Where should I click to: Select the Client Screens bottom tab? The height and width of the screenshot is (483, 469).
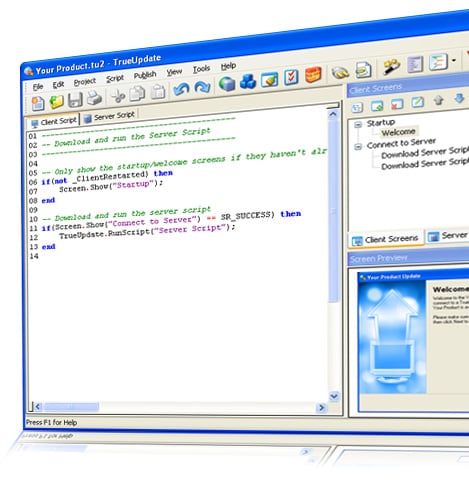click(x=386, y=239)
